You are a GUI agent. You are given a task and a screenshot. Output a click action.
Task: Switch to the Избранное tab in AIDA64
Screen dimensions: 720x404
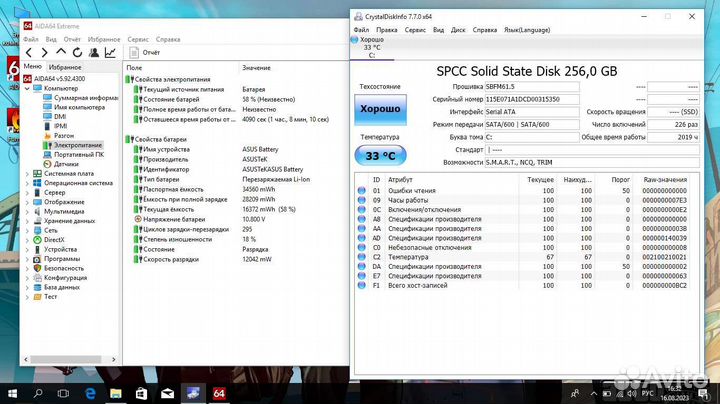65,67
